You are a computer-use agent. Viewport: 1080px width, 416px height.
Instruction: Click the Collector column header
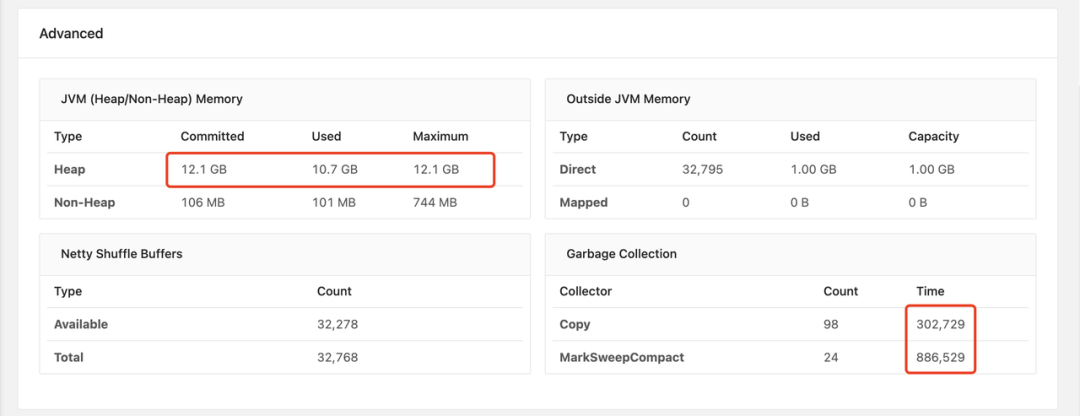[585, 291]
